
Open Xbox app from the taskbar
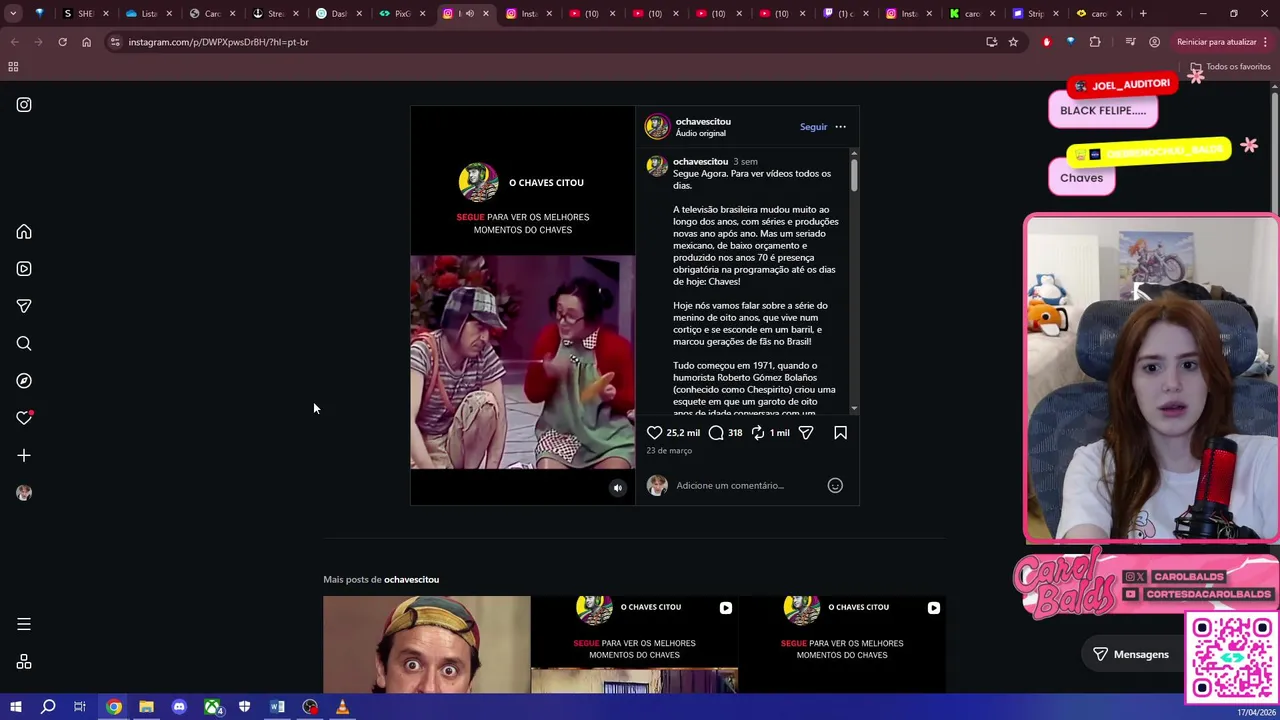tap(212, 707)
